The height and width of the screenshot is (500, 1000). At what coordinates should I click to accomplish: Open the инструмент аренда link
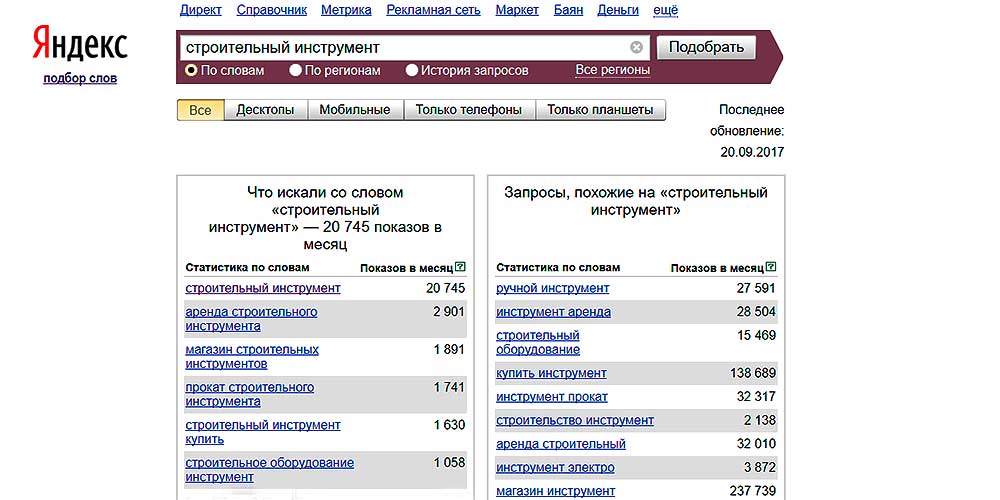pyautogui.click(x=554, y=312)
